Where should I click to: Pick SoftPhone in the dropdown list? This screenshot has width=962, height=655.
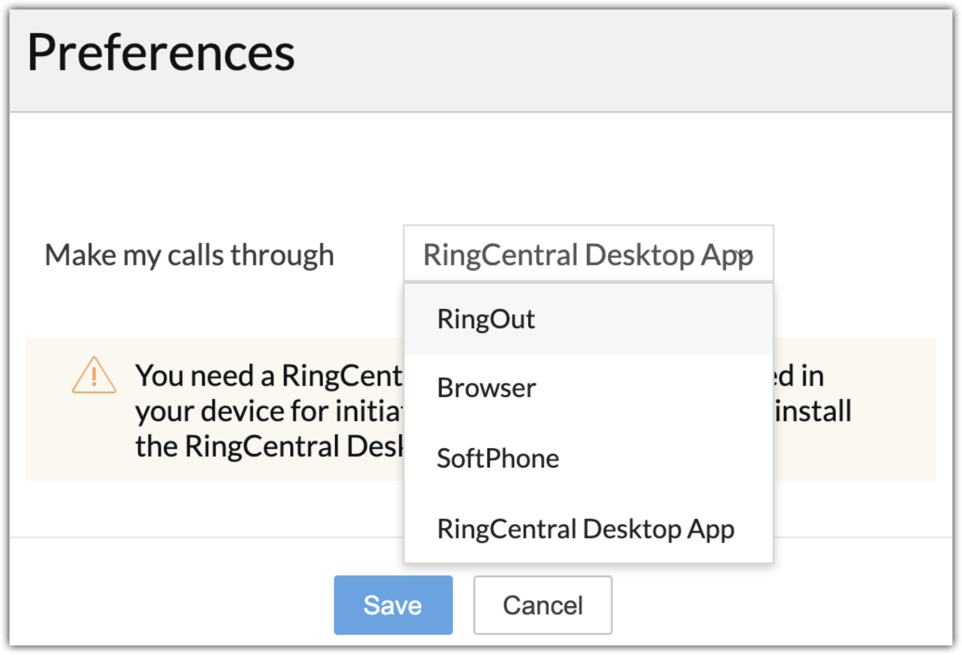point(497,459)
